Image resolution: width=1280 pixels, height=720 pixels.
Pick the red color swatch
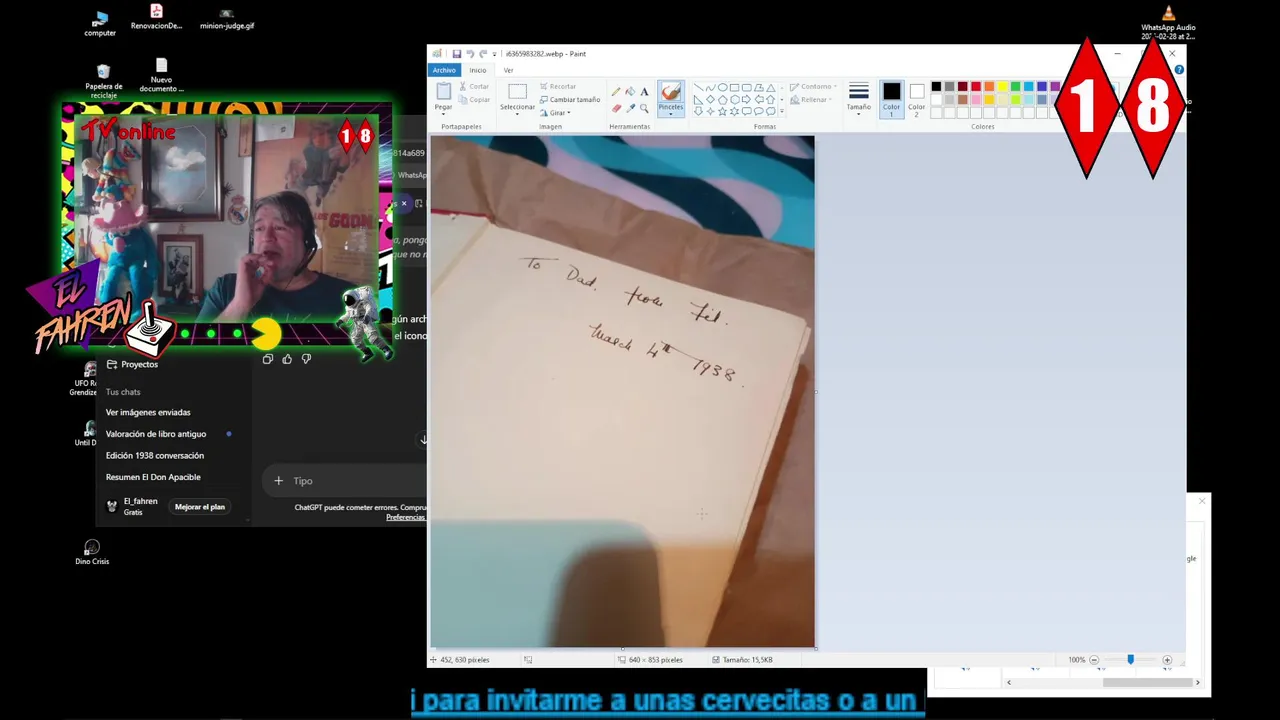click(975, 87)
